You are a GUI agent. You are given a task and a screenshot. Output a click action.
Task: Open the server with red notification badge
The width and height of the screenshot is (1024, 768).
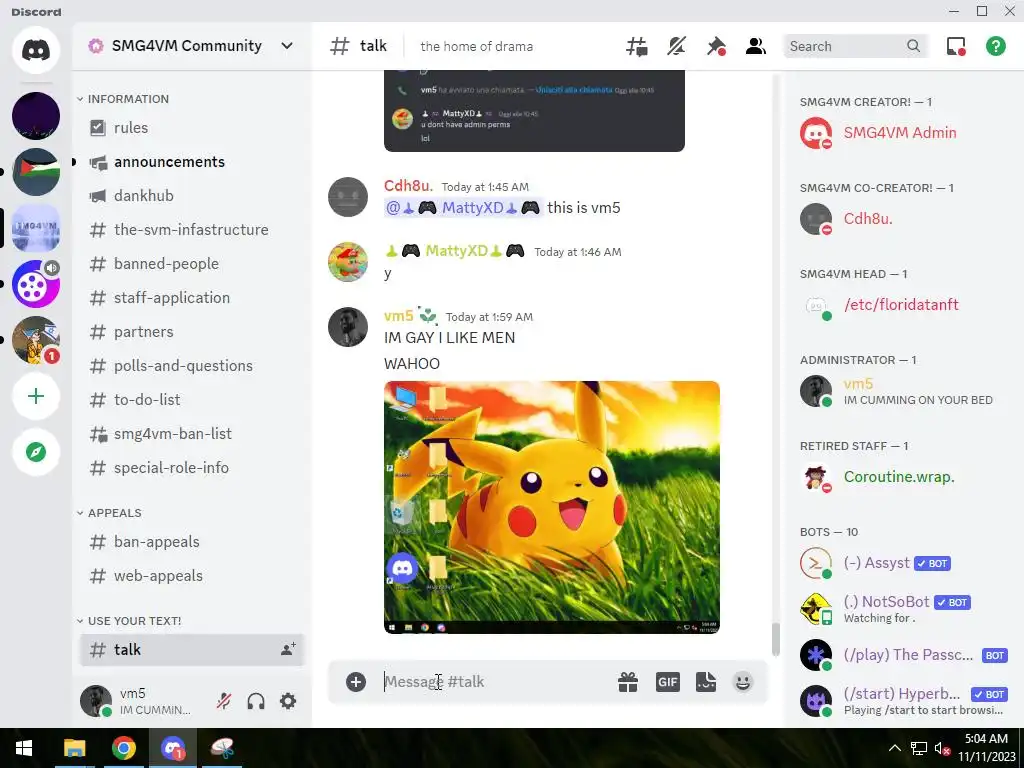click(x=36, y=340)
